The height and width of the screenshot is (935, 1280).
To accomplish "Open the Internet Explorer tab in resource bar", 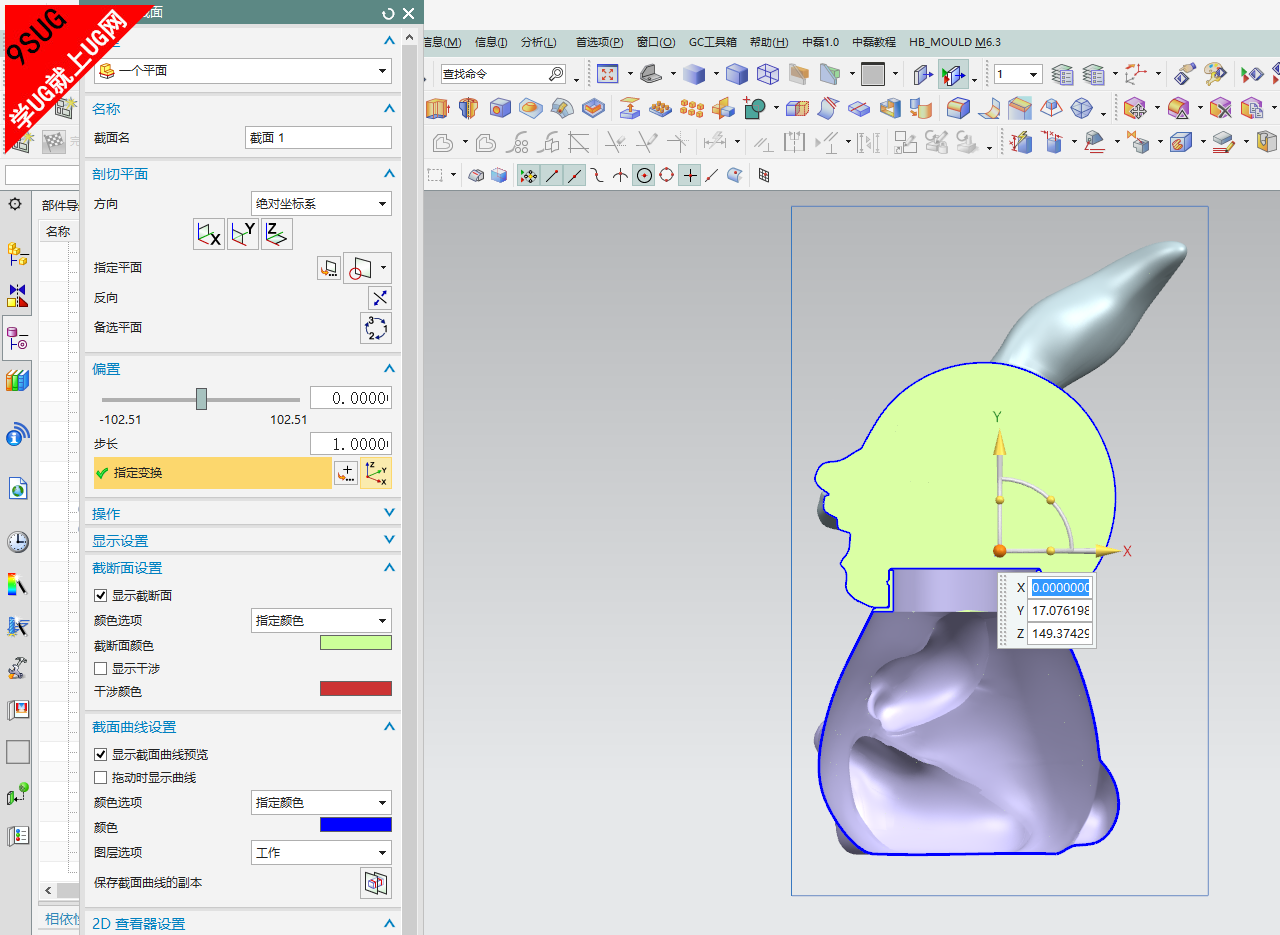I will coord(17,489).
